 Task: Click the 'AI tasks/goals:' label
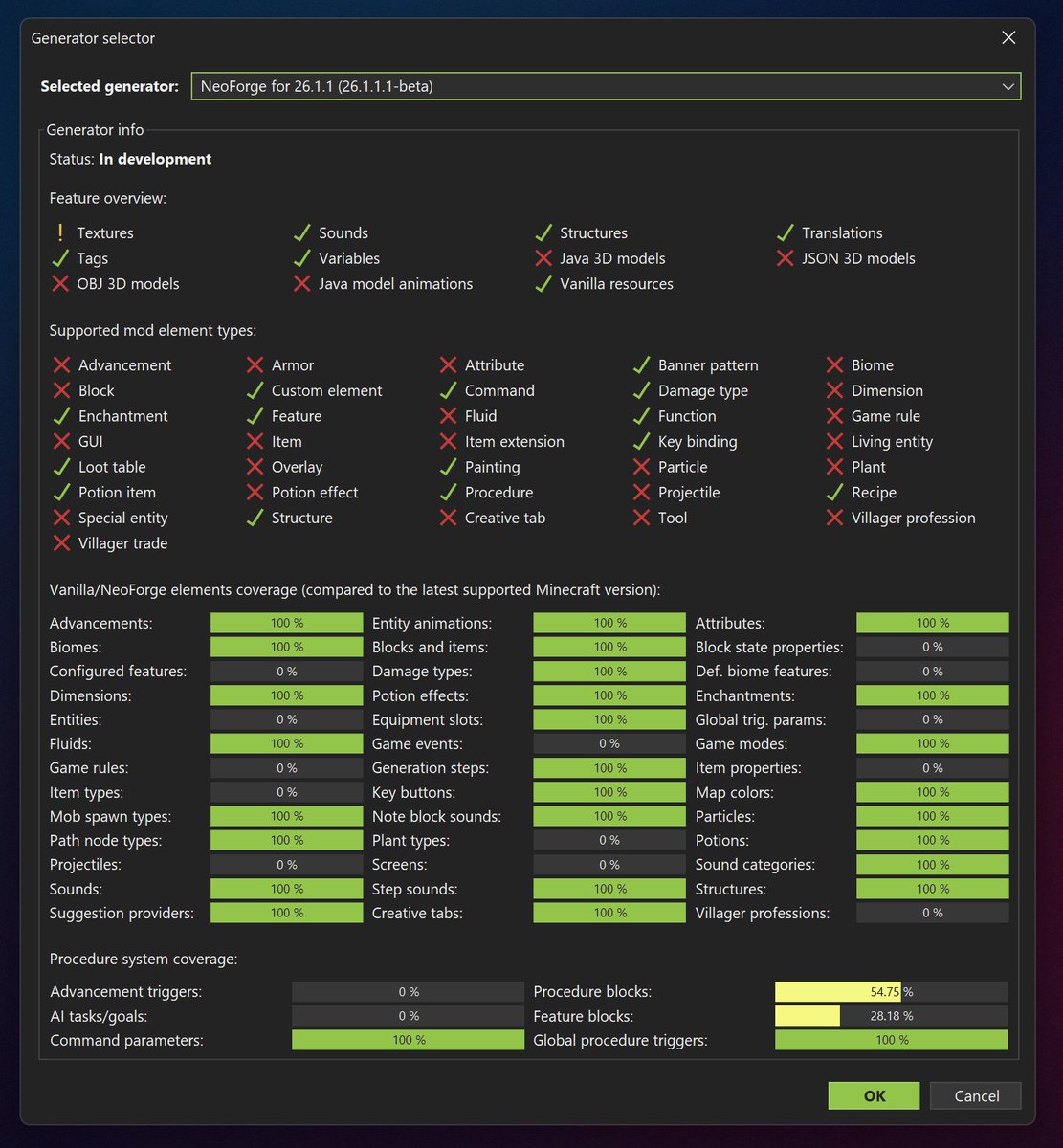pyautogui.click(x=99, y=1016)
